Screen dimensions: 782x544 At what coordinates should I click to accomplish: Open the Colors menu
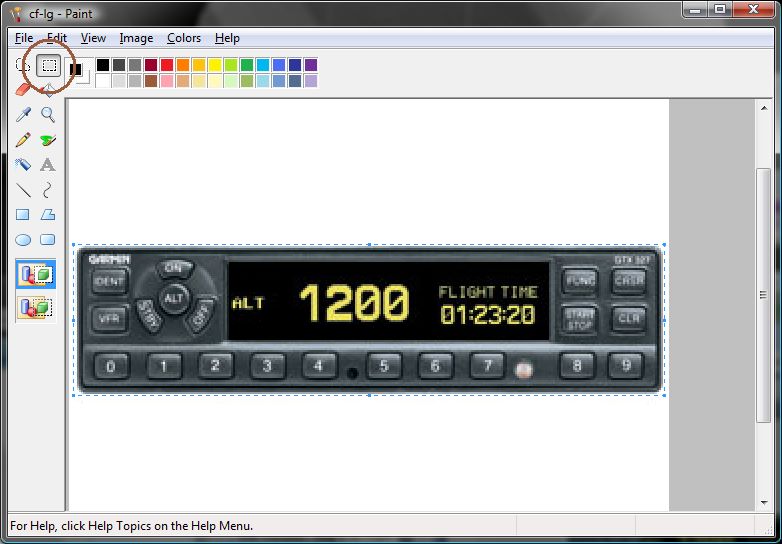184,38
